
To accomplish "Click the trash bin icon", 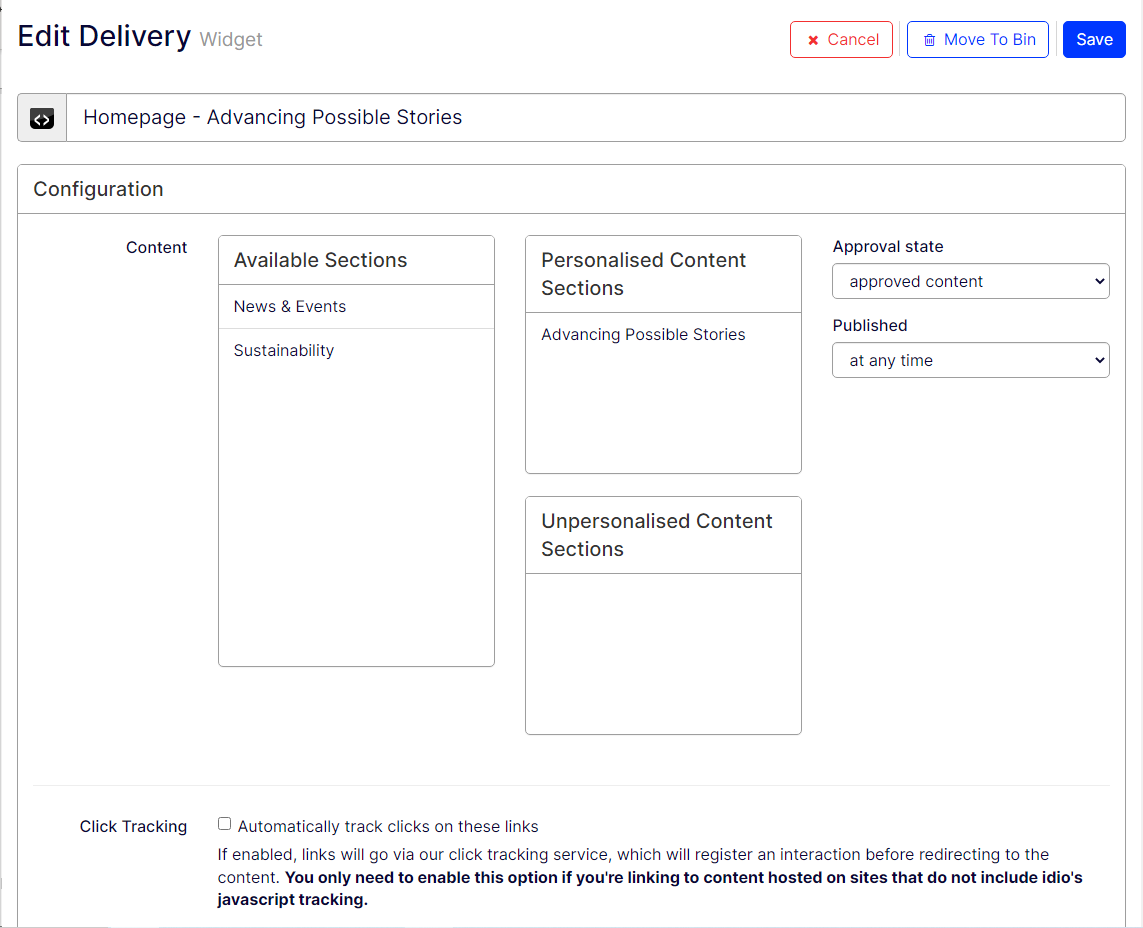I will pos(929,40).
